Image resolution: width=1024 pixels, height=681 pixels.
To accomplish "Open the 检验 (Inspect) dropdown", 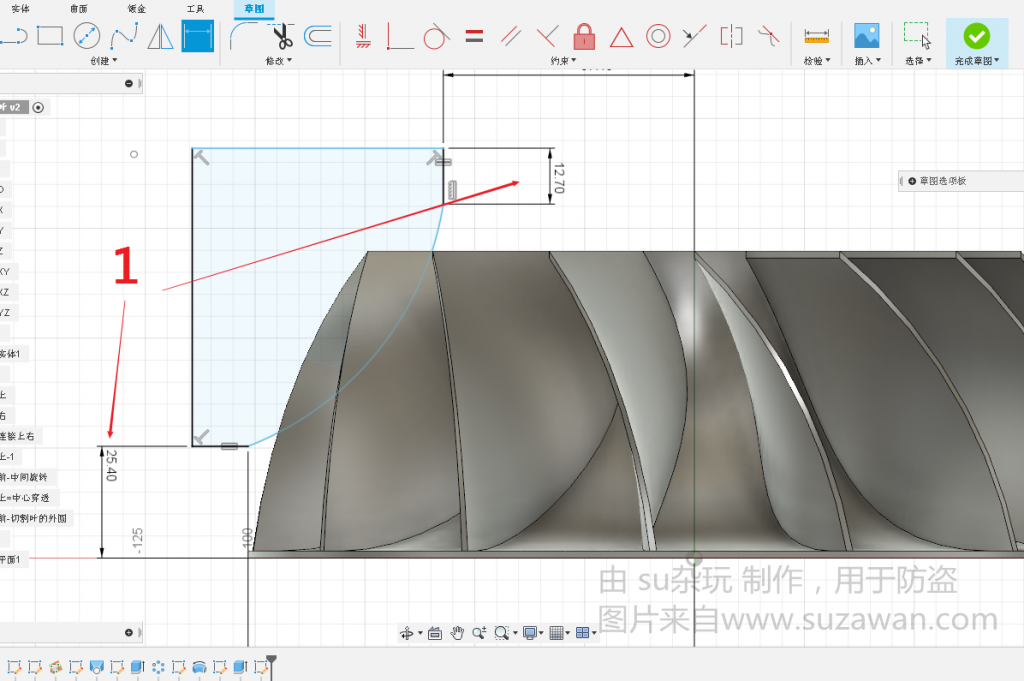I will pyautogui.click(x=817, y=61).
